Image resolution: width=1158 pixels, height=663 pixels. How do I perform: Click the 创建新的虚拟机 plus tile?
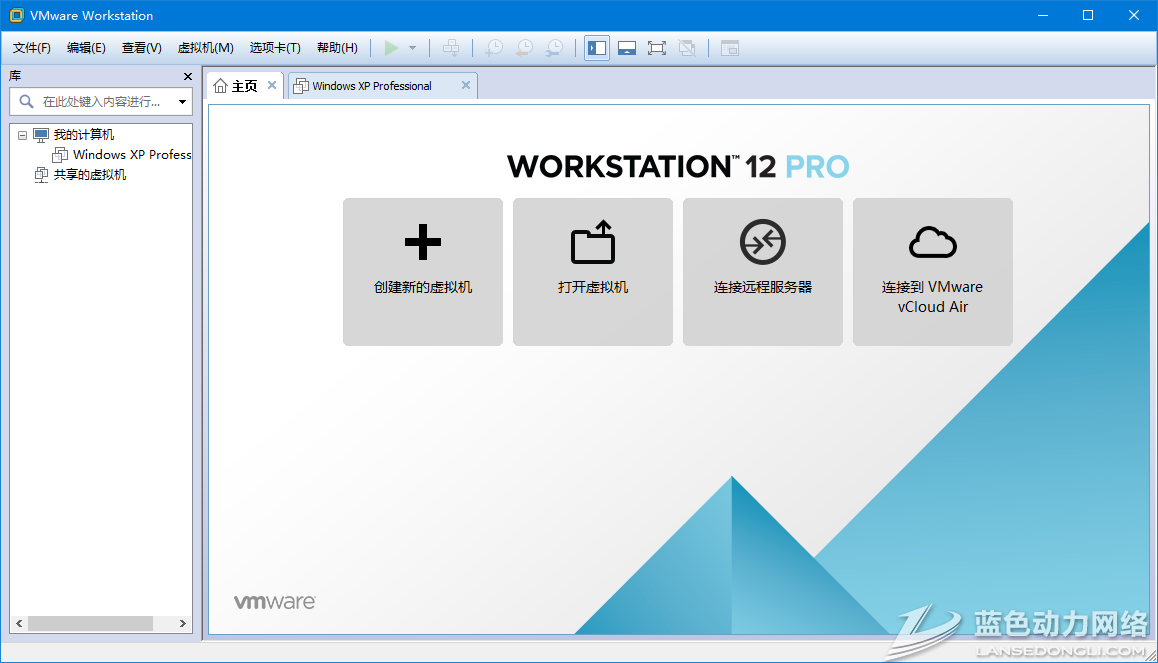423,272
